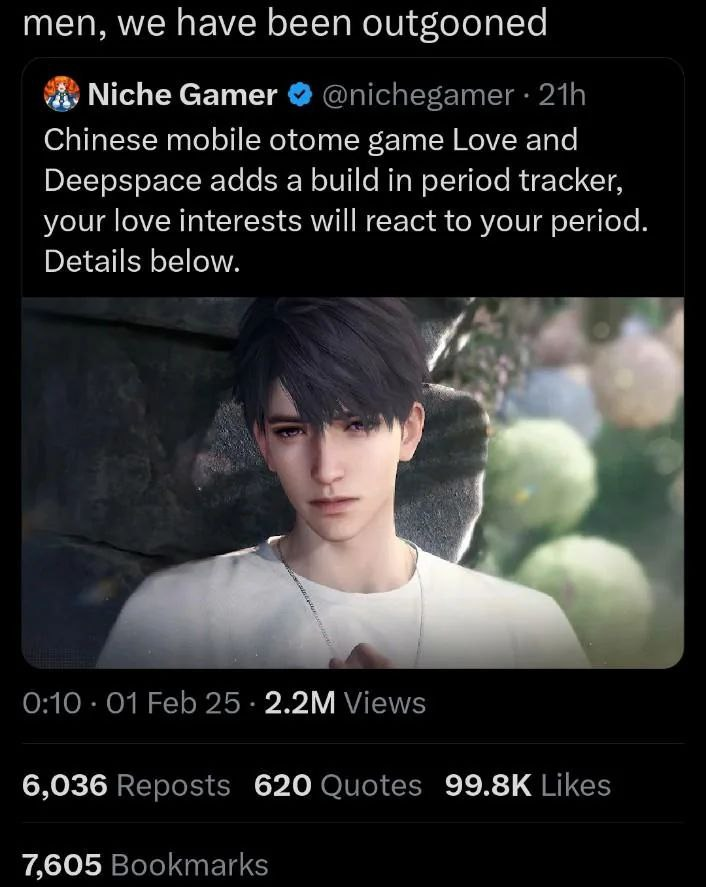View the 6,036 Reposts list
The image size is (706, 887).
tap(126, 785)
